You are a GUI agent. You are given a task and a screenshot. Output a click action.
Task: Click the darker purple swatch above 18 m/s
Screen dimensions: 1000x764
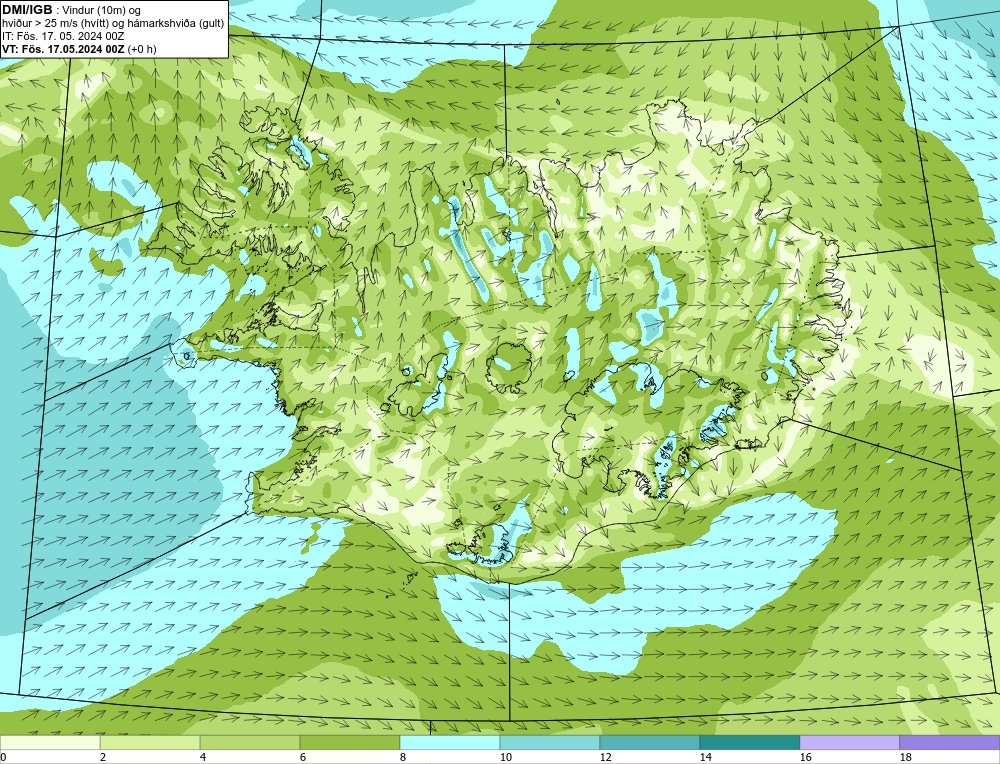click(x=950, y=742)
